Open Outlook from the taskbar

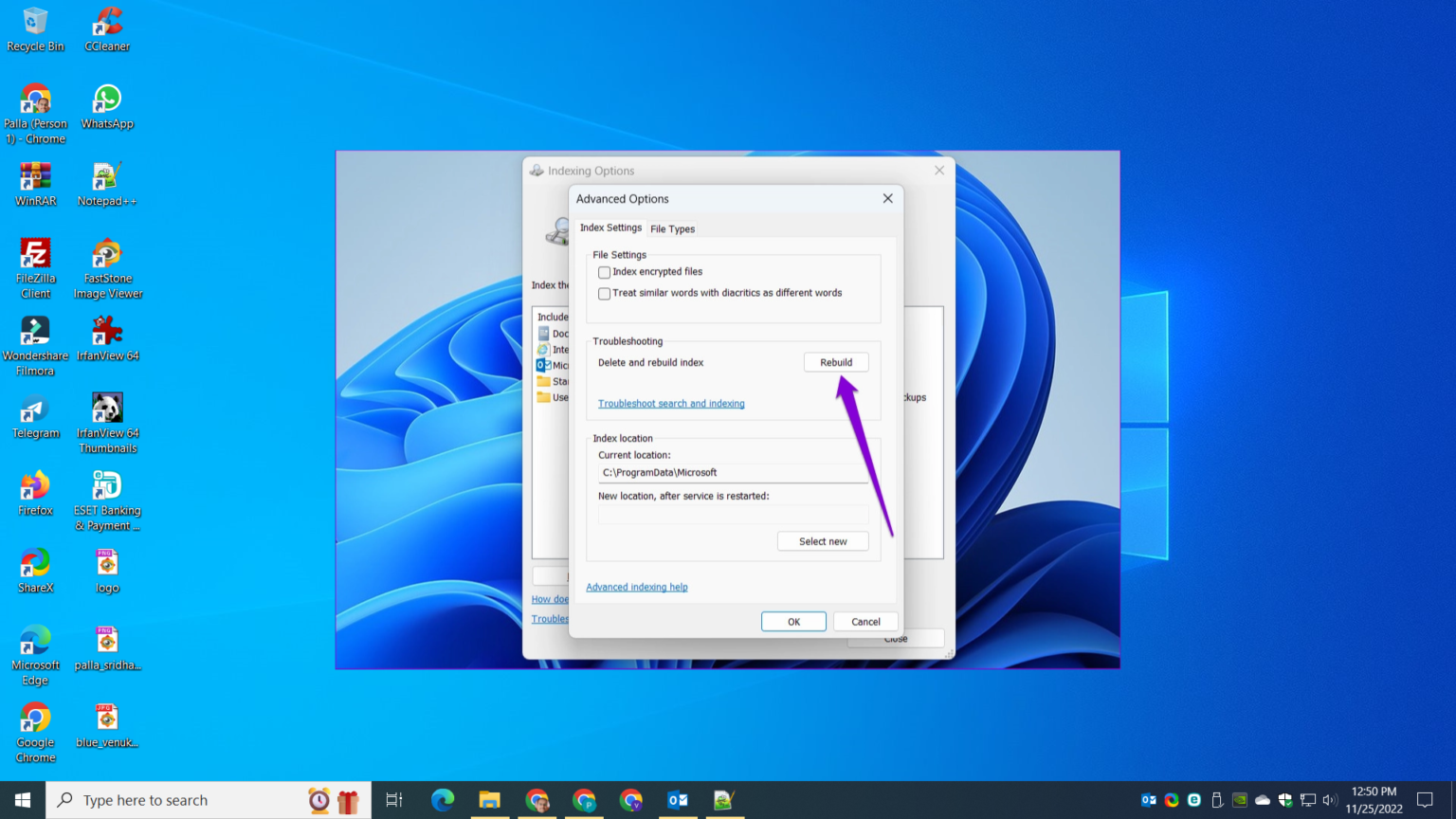point(678,800)
